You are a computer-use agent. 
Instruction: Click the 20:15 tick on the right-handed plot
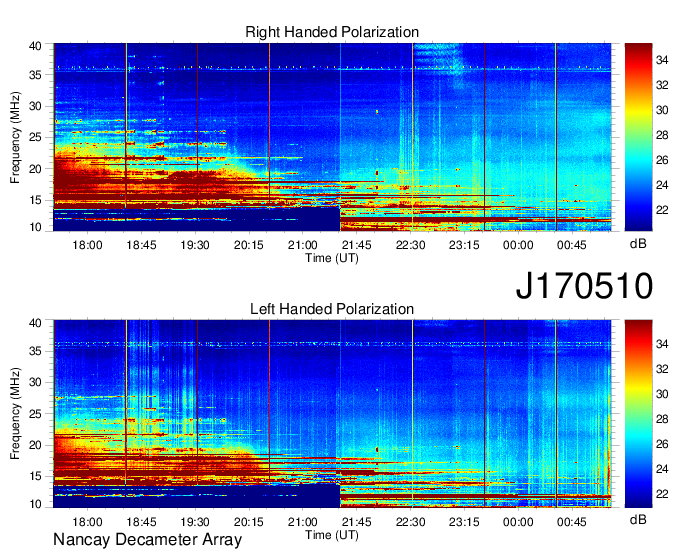(x=248, y=245)
